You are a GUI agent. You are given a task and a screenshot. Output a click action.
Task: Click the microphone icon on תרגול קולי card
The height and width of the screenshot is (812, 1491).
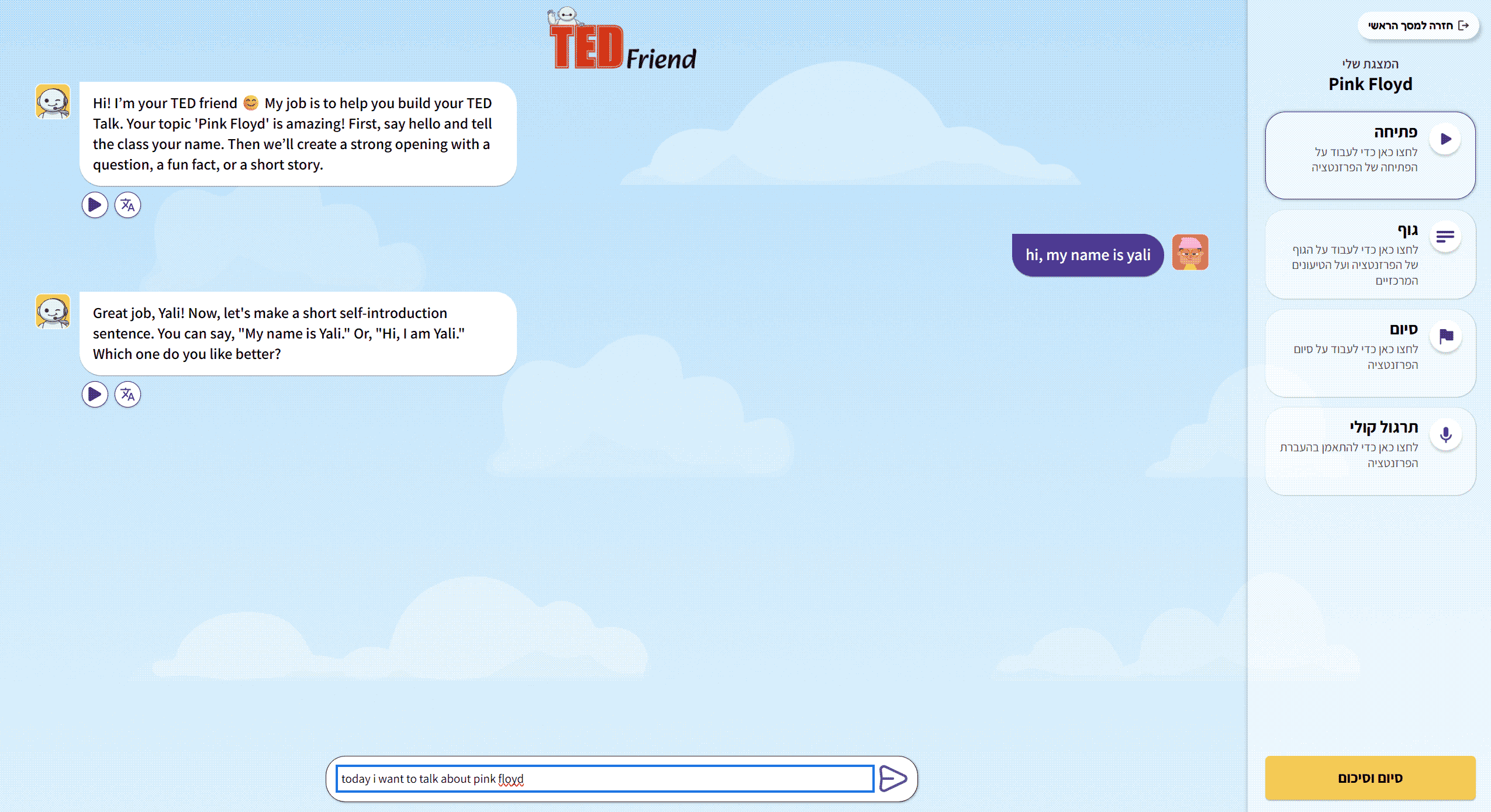(1445, 434)
